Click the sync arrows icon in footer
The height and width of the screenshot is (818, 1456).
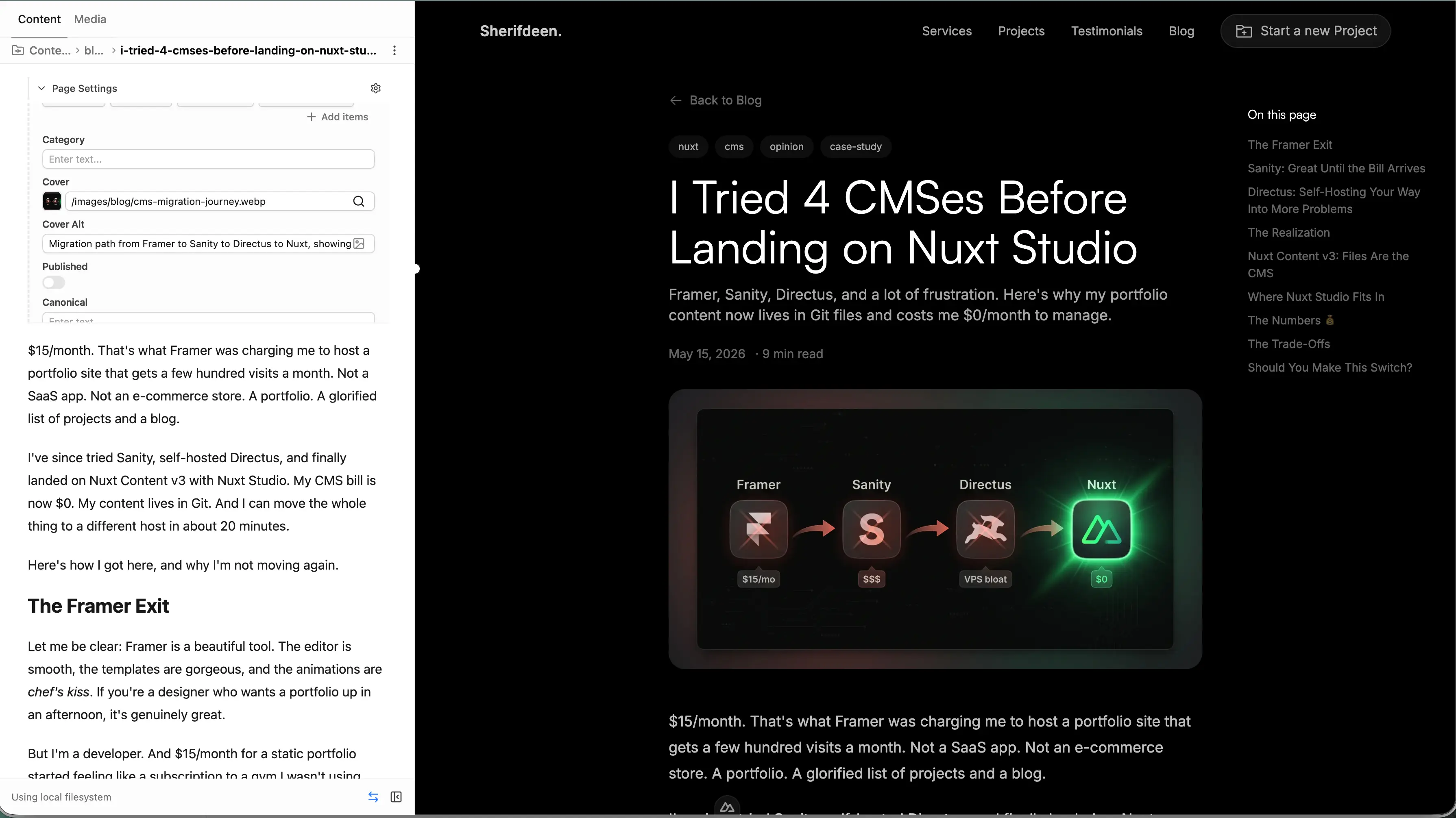click(373, 797)
